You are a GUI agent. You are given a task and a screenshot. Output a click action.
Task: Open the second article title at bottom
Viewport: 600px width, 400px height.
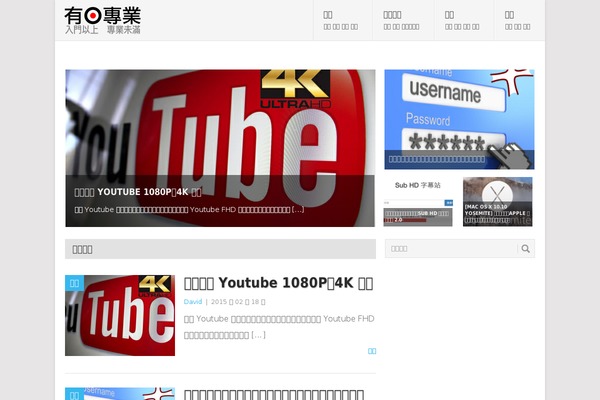[274, 394]
